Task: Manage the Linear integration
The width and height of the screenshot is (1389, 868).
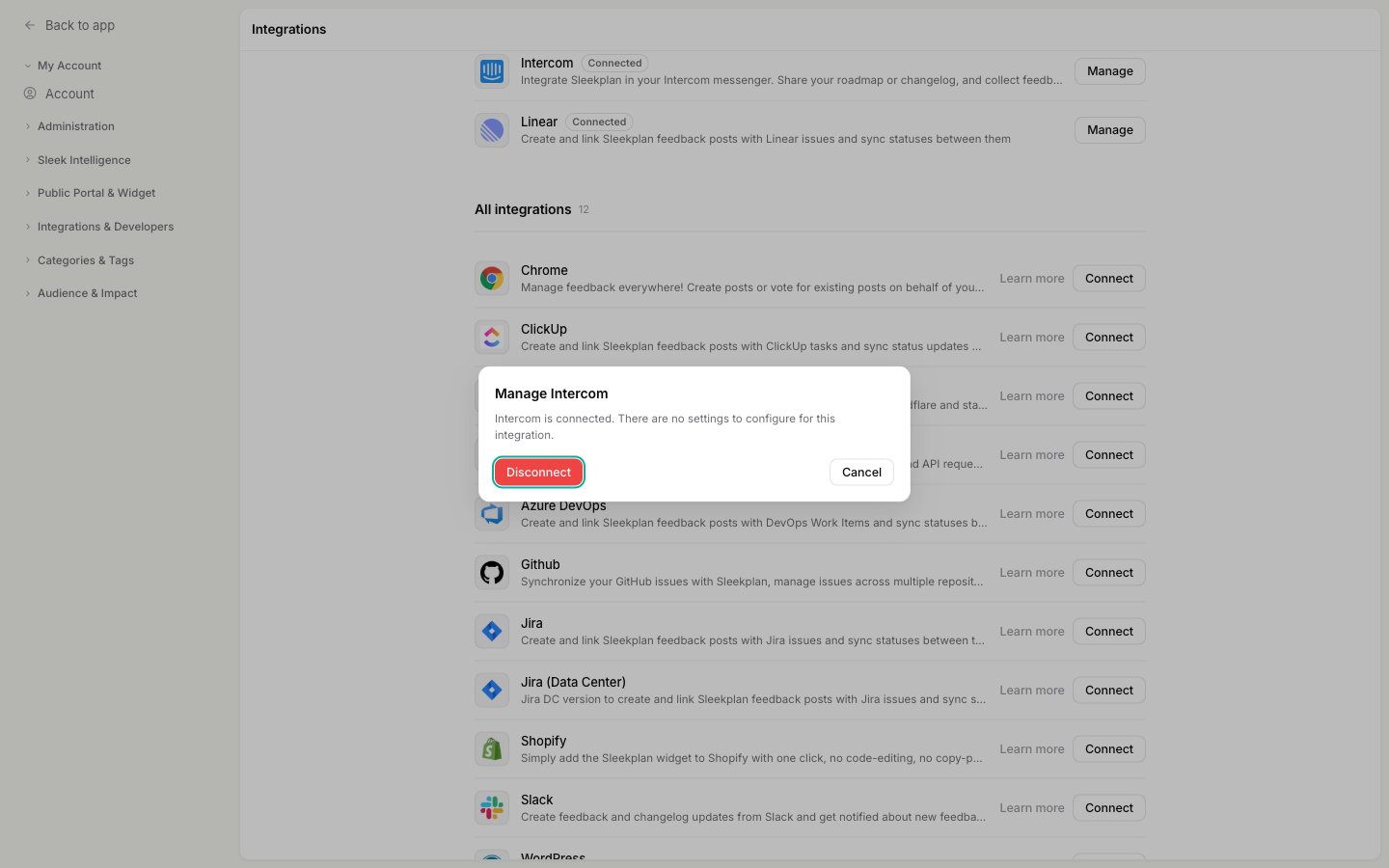Action: (x=1110, y=130)
